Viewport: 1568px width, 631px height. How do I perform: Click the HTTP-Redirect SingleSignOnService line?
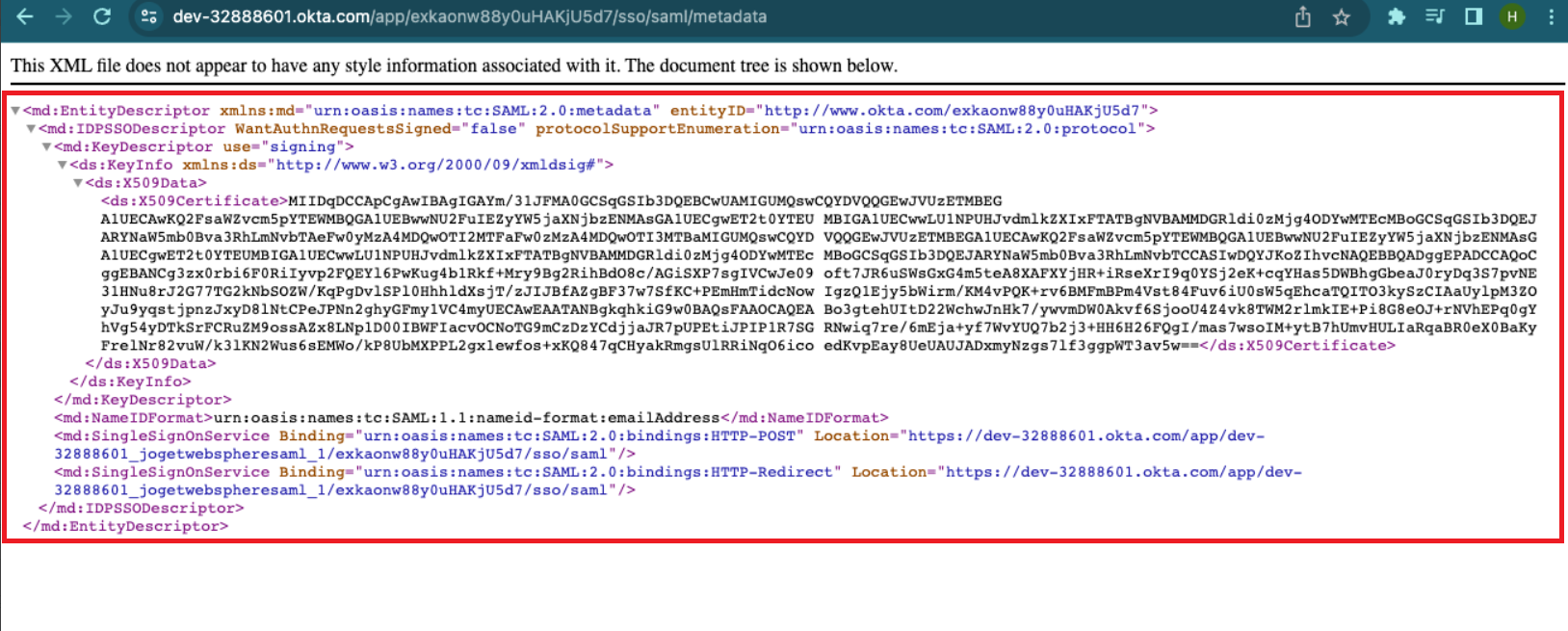[678, 481]
